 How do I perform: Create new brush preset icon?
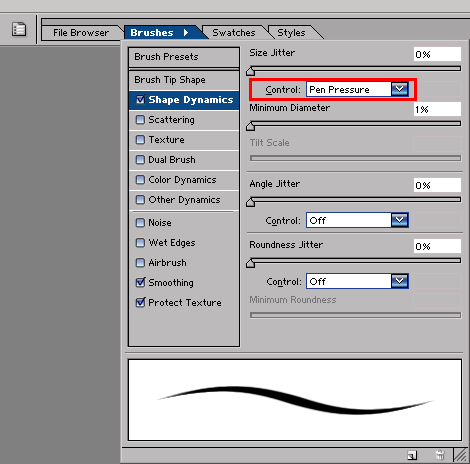412,455
